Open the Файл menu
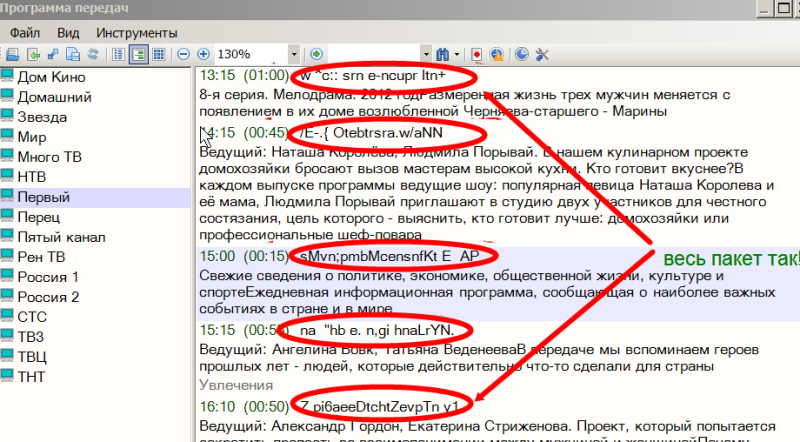 (x=25, y=32)
